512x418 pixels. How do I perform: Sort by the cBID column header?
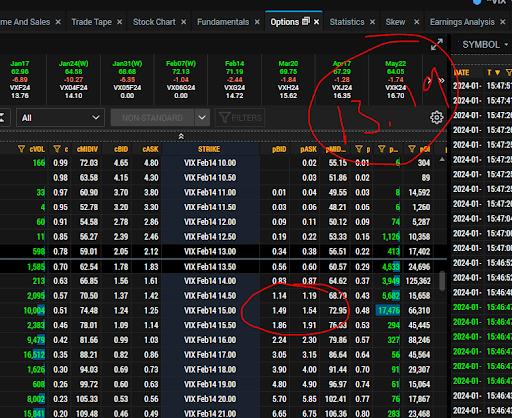(121, 149)
